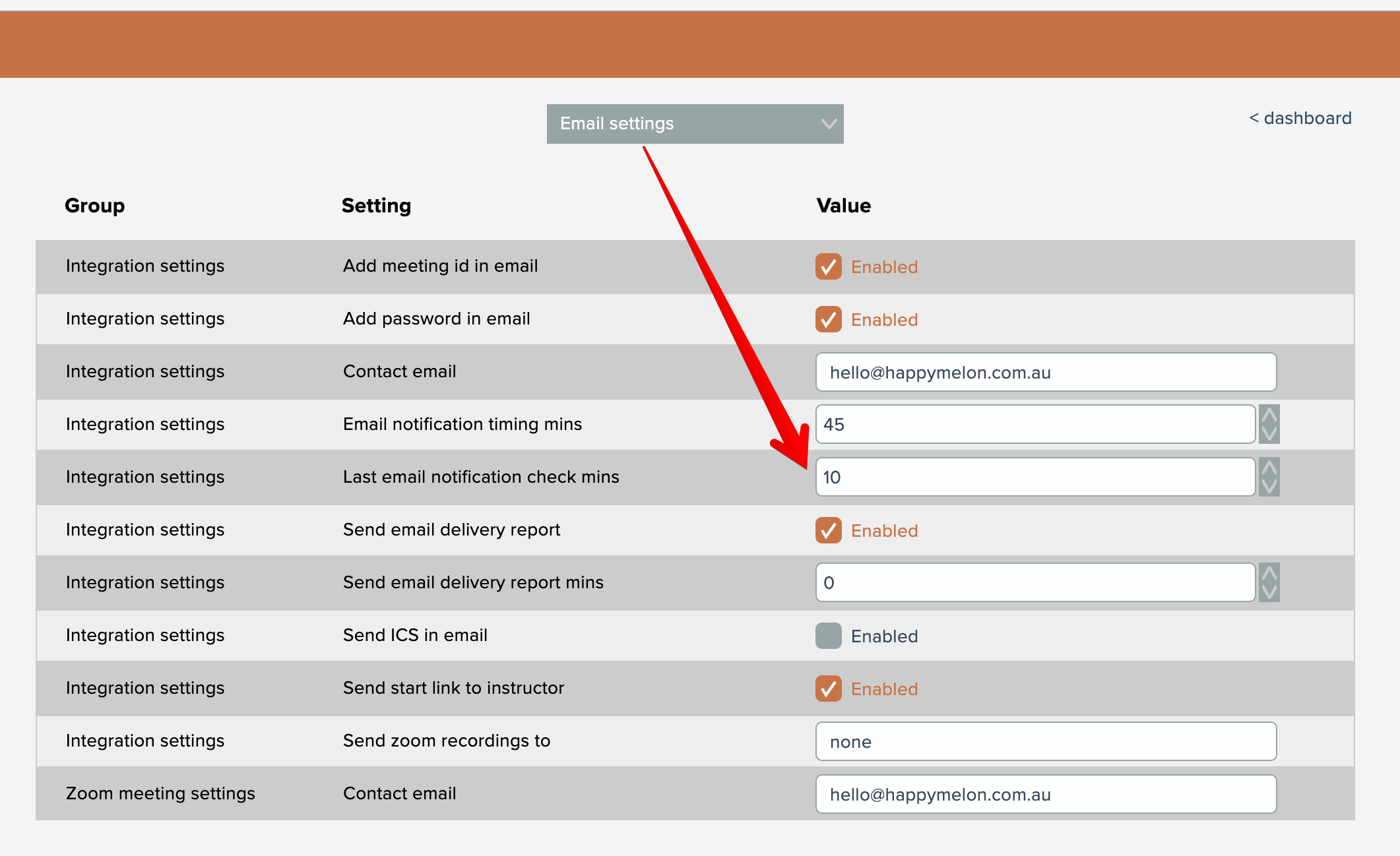Click the Send zoom recordings to field
The width and height of the screenshot is (1400, 856).
click(1046, 741)
